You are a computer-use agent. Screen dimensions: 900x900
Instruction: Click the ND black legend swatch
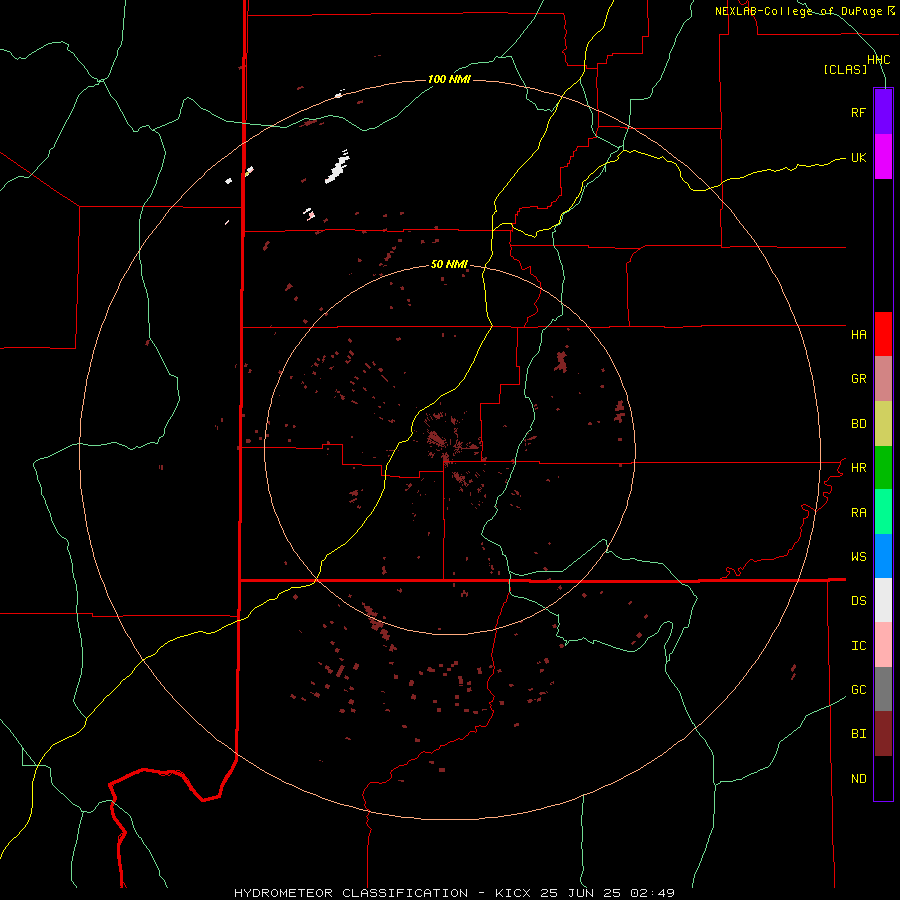[x=883, y=778]
